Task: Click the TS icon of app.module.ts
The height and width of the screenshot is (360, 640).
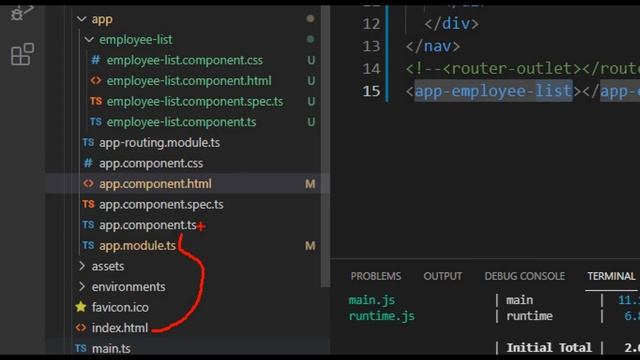Action: click(x=88, y=245)
